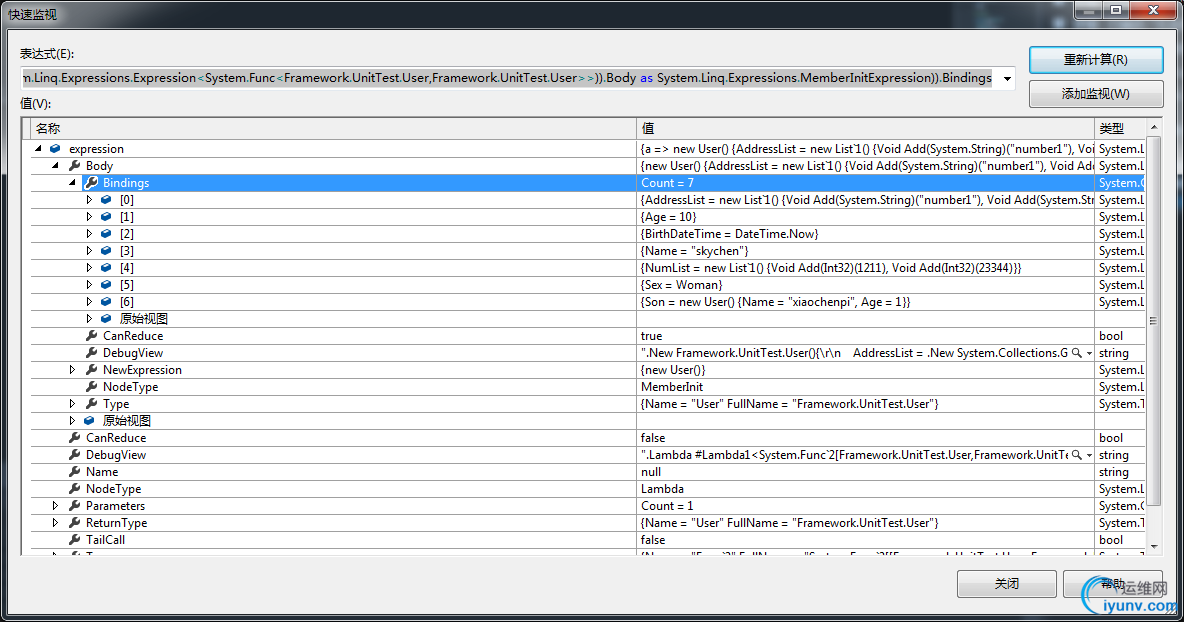Expand binding item [2]
This screenshot has width=1184, height=622.
click(89, 234)
